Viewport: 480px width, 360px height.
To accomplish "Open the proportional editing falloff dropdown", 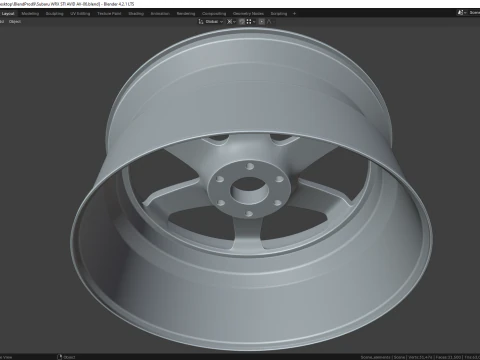I will coord(270,21).
